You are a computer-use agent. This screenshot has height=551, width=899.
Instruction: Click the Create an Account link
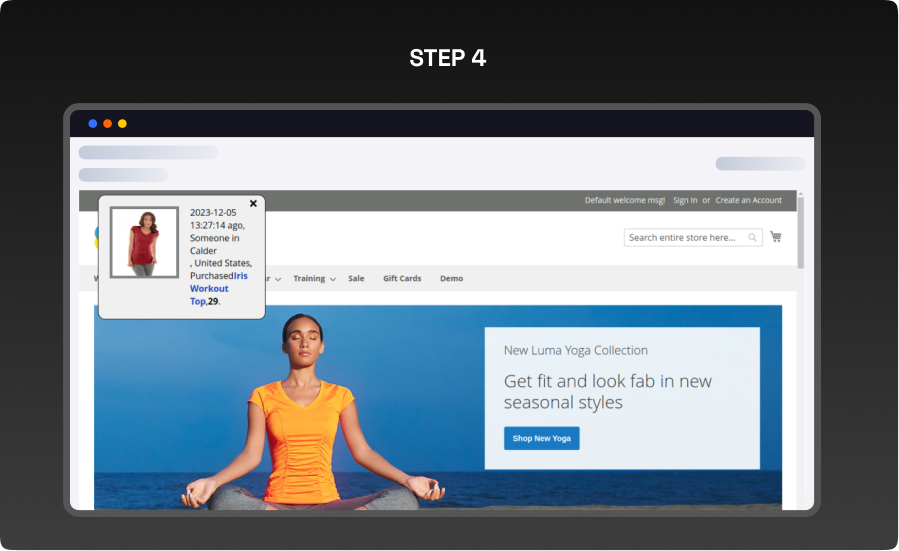click(748, 200)
